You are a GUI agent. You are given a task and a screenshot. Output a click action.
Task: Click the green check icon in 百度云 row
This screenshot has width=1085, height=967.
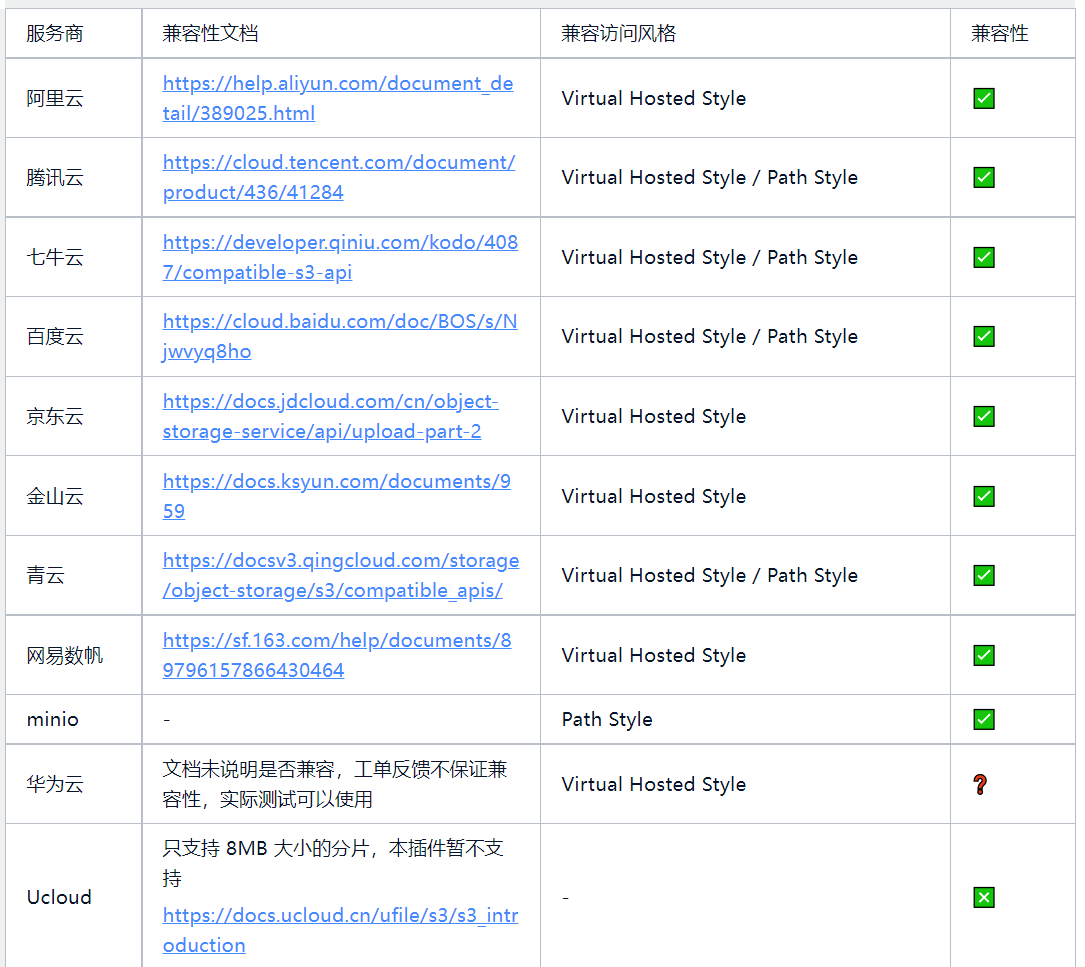(983, 336)
